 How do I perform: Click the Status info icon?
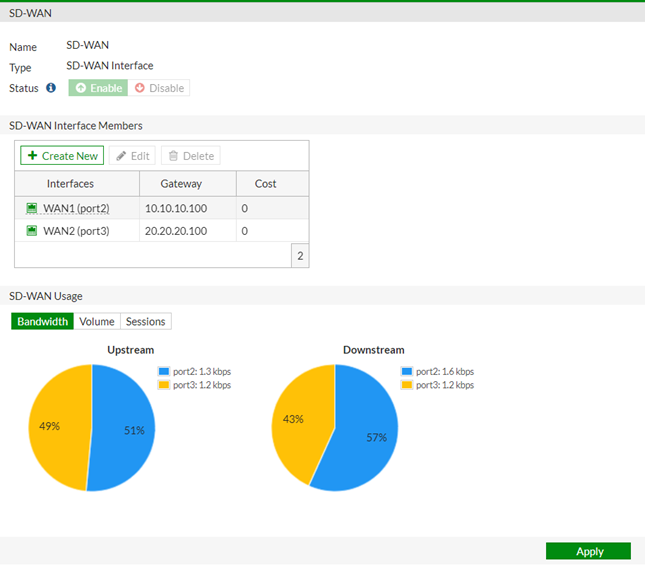[x=51, y=88]
